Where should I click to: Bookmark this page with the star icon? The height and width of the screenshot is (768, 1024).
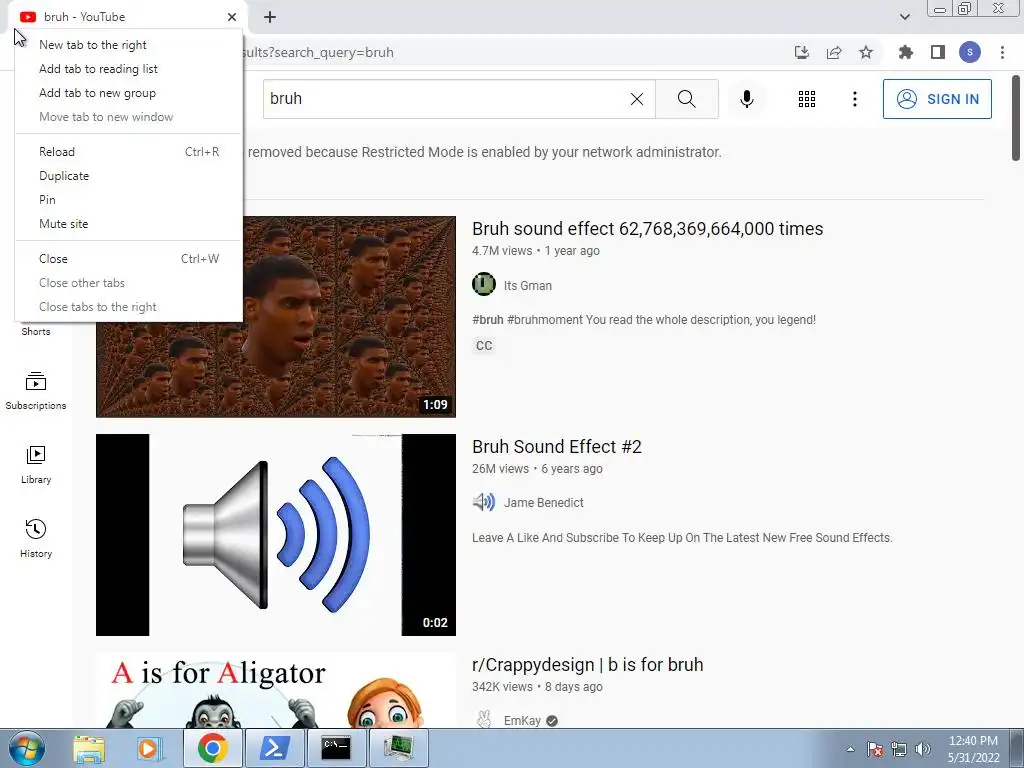[x=866, y=52]
